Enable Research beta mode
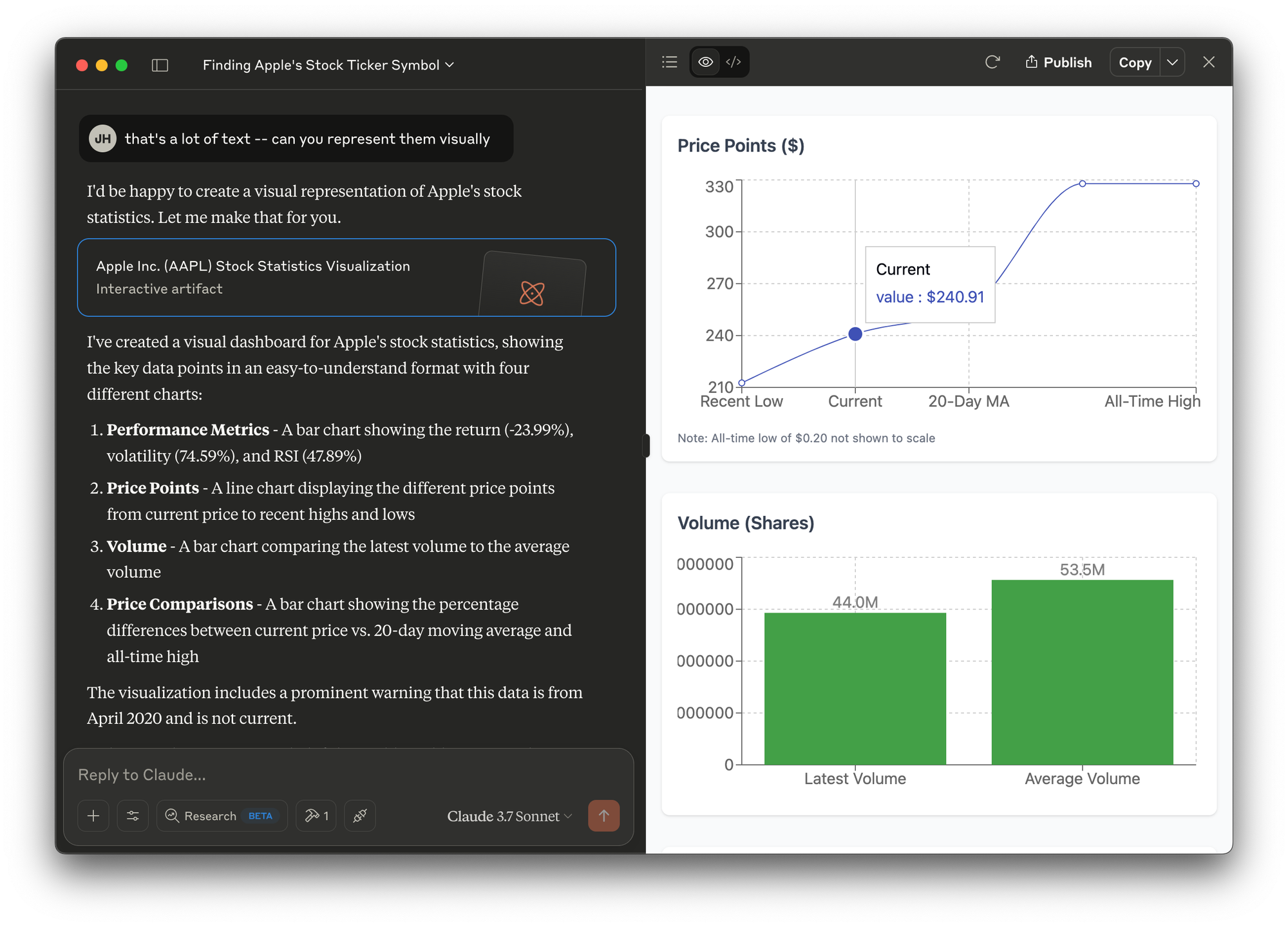 [222, 816]
